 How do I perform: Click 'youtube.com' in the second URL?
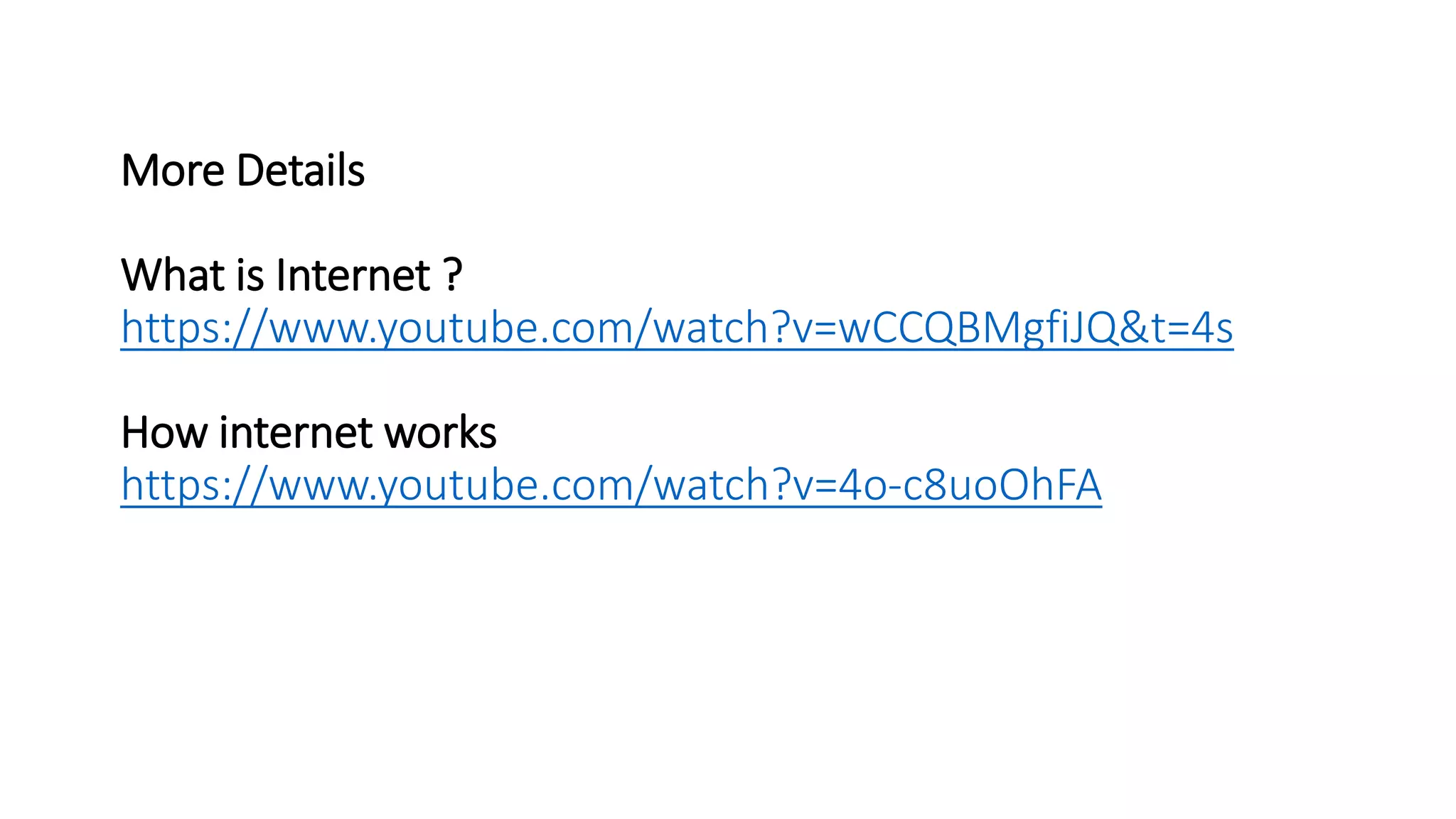coord(505,485)
